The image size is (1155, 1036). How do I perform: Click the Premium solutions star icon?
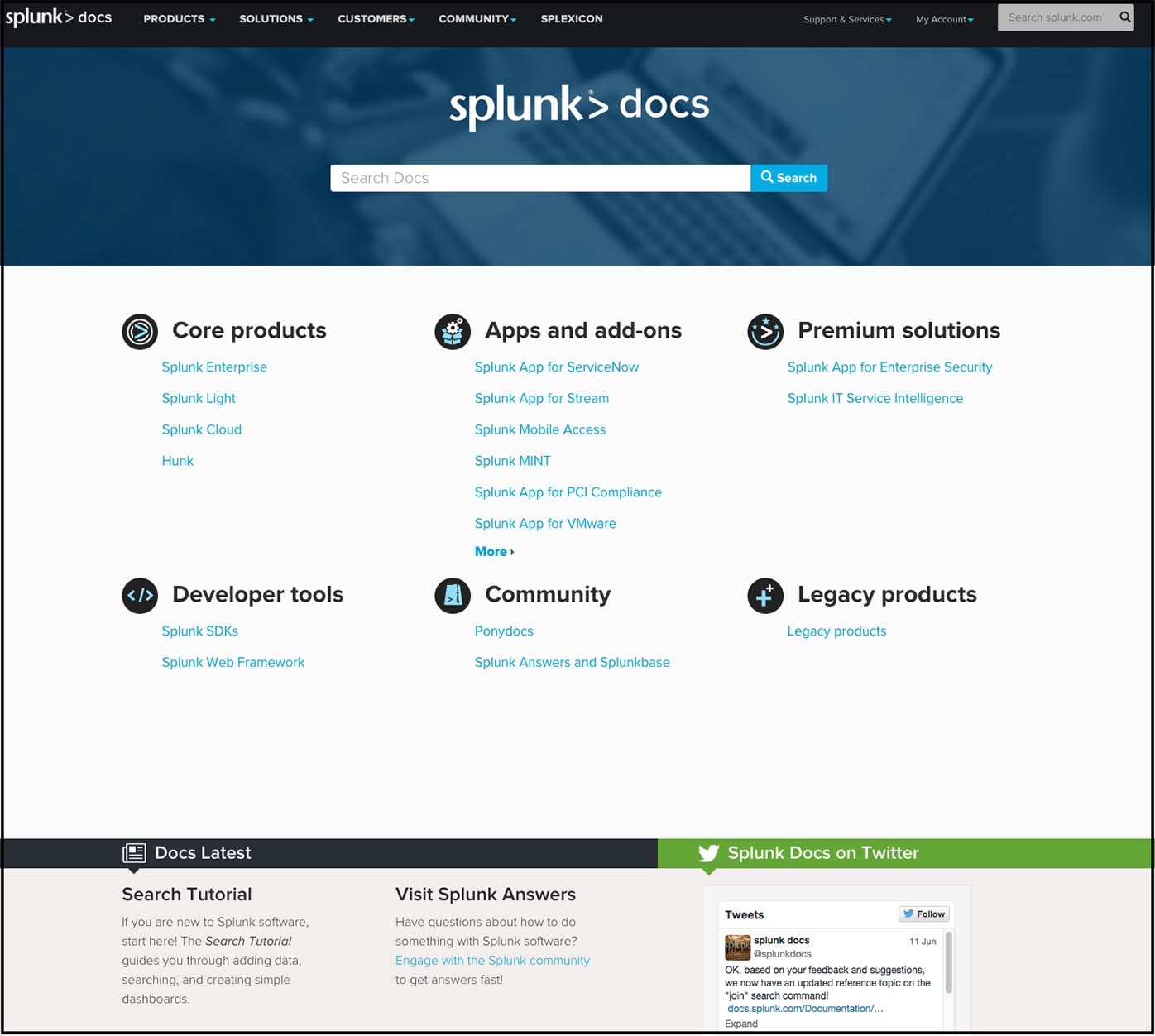pyautogui.click(x=765, y=332)
